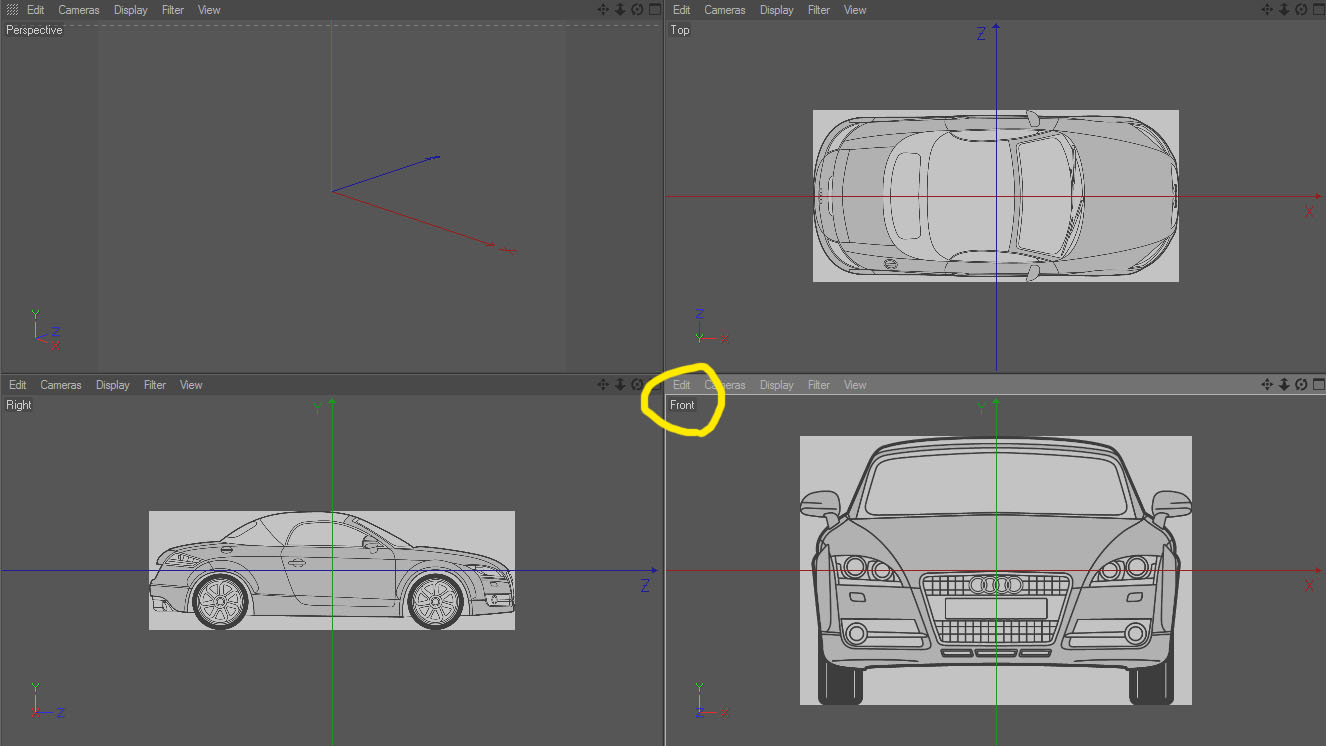
Task: Open the Edit menu in Perspective viewport
Action: pos(35,10)
